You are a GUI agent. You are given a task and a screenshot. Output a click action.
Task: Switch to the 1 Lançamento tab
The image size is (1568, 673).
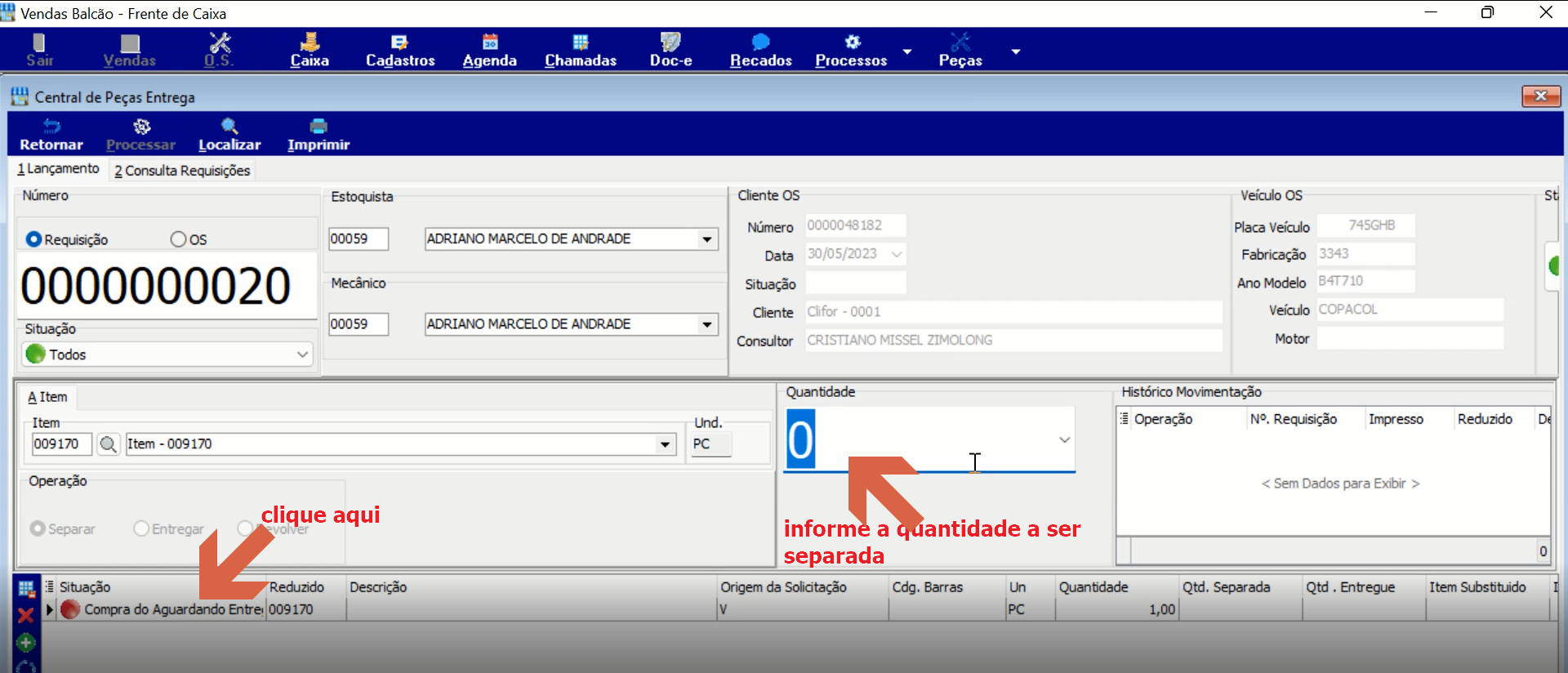click(58, 168)
